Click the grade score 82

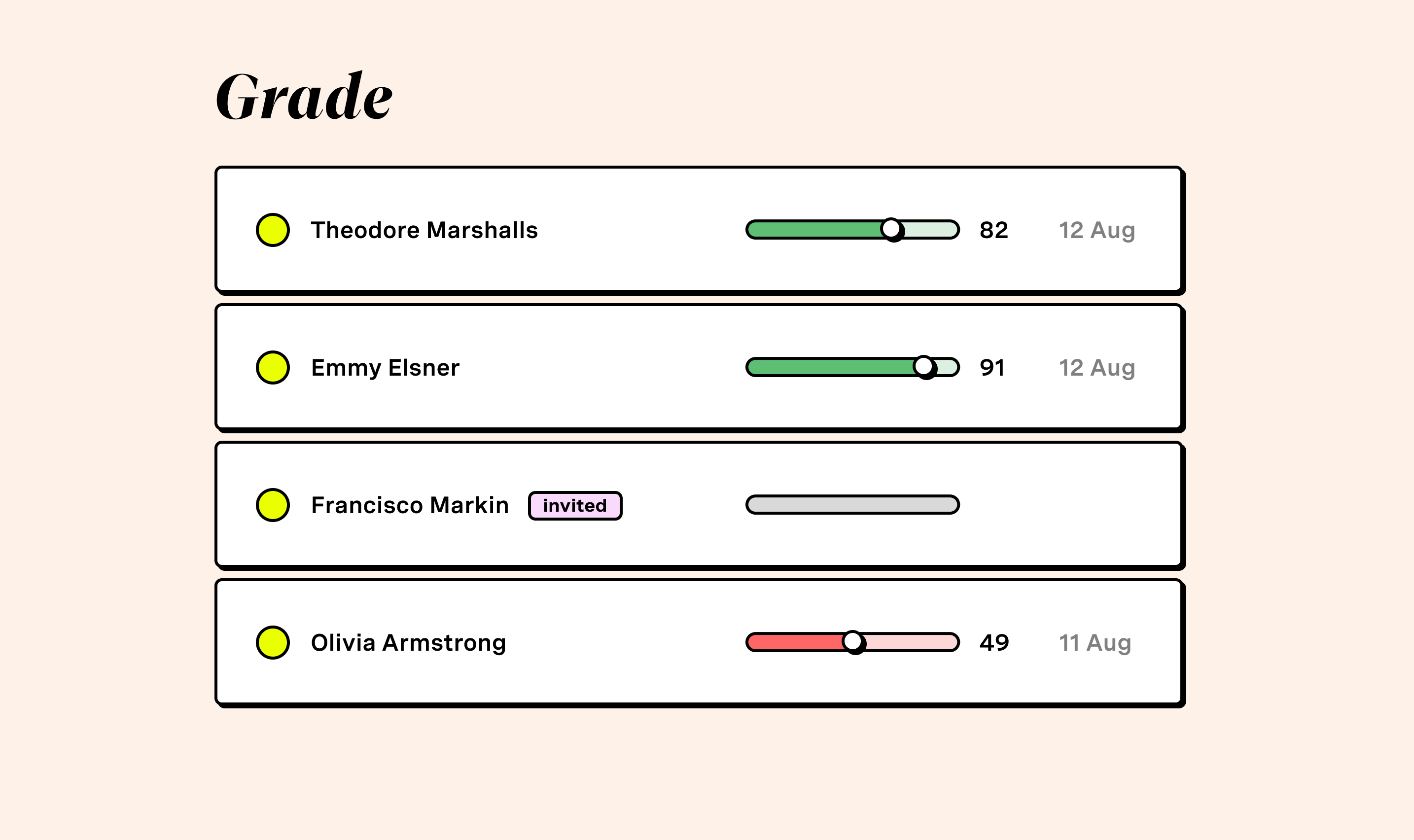pos(994,230)
